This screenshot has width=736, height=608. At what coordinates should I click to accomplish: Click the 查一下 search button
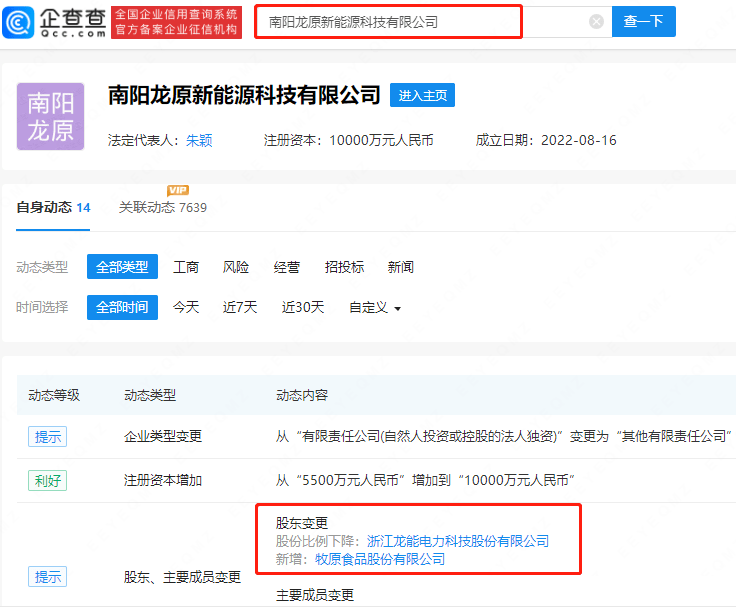644,22
